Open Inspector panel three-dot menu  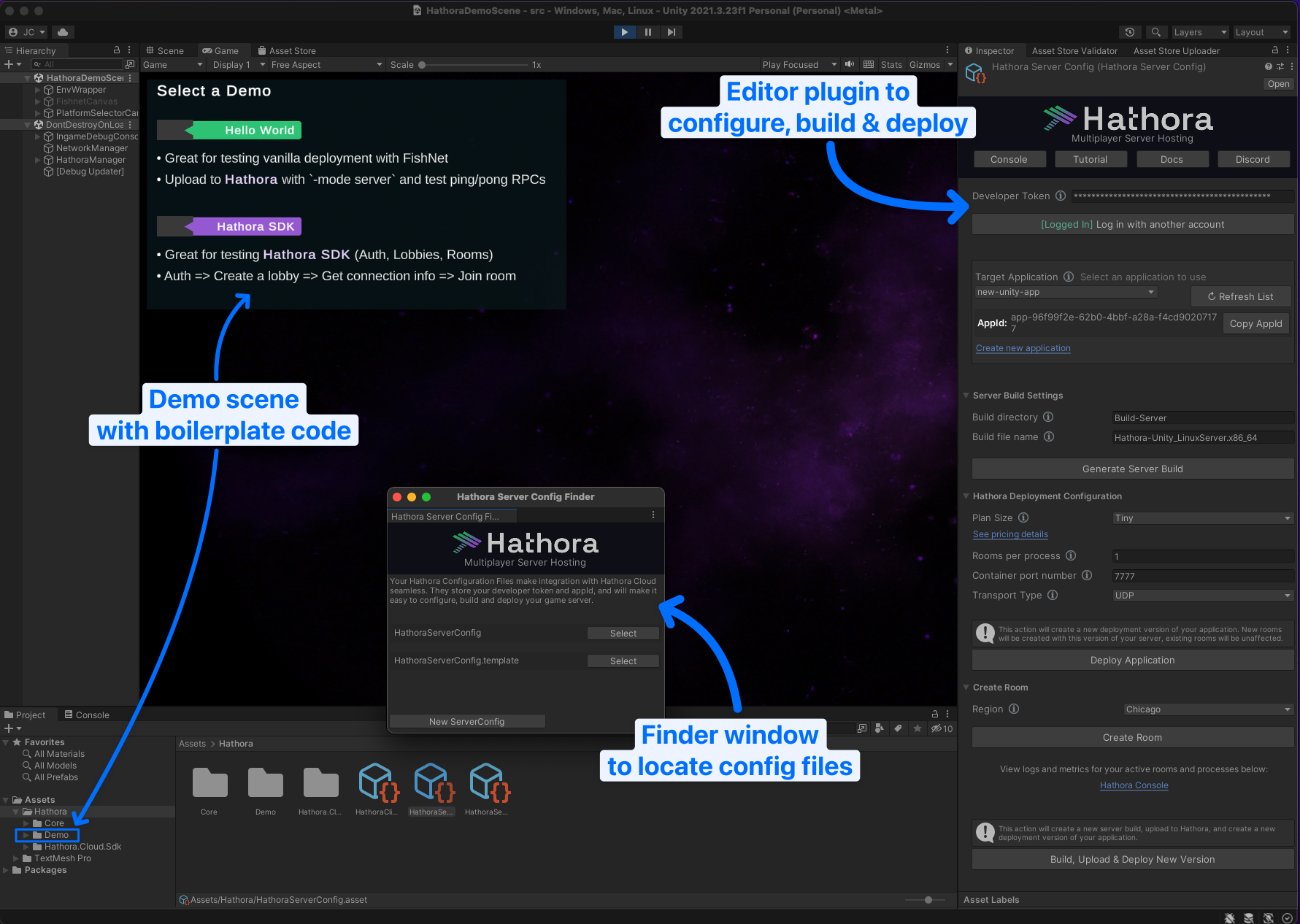pos(1288,50)
